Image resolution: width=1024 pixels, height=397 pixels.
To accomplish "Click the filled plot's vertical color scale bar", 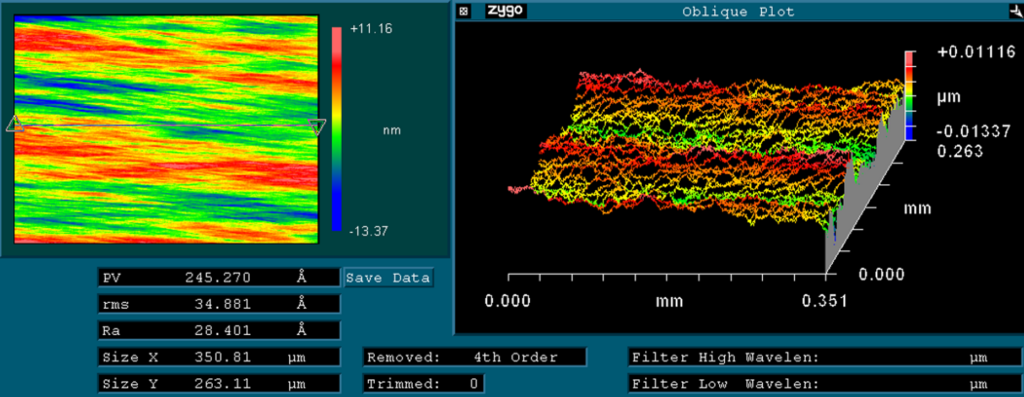I will (x=336, y=129).
